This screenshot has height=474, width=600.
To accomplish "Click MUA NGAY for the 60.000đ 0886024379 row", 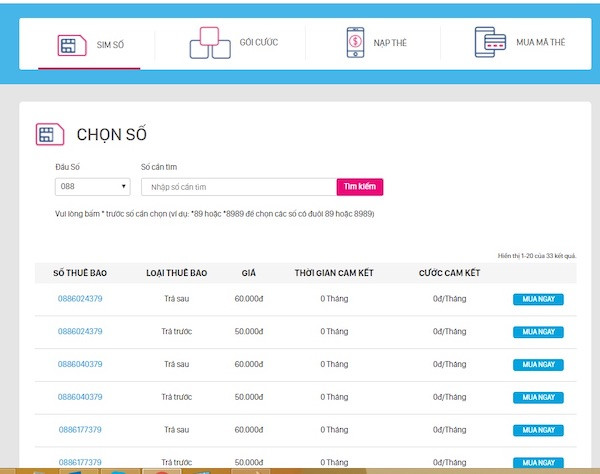I will [538, 299].
